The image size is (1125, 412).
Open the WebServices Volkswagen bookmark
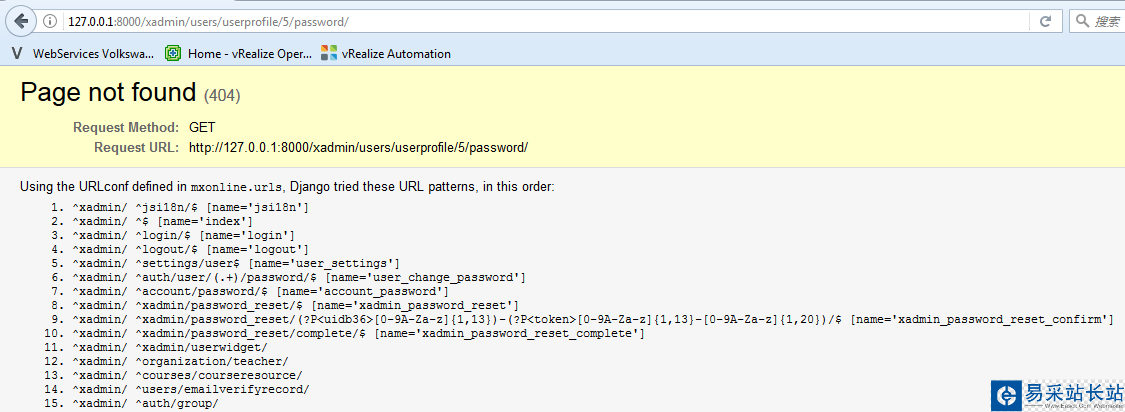coord(93,53)
